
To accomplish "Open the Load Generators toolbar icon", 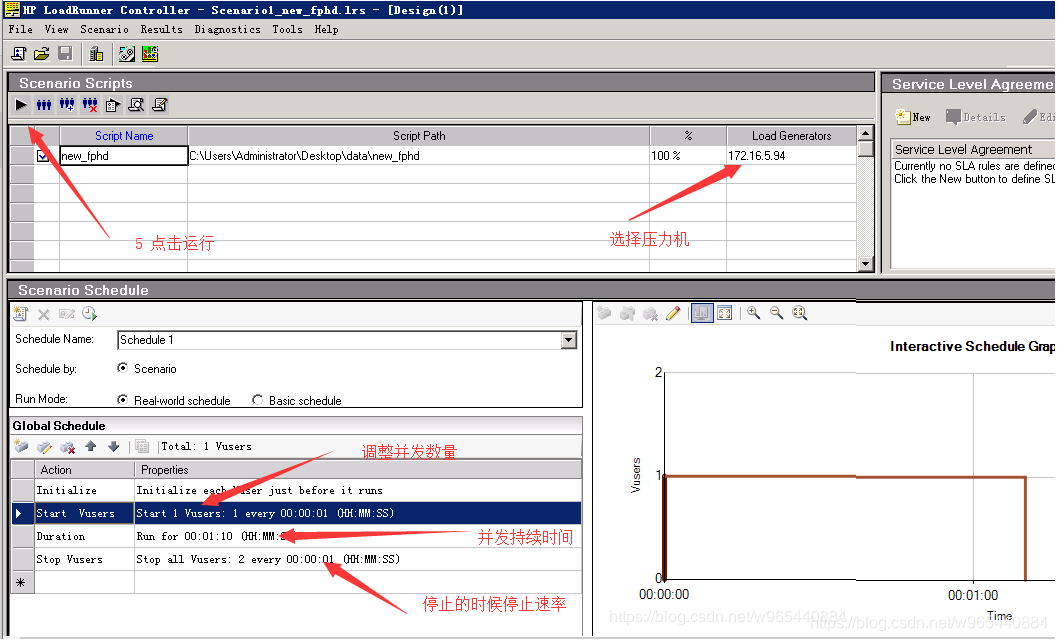I will click(96, 54).
